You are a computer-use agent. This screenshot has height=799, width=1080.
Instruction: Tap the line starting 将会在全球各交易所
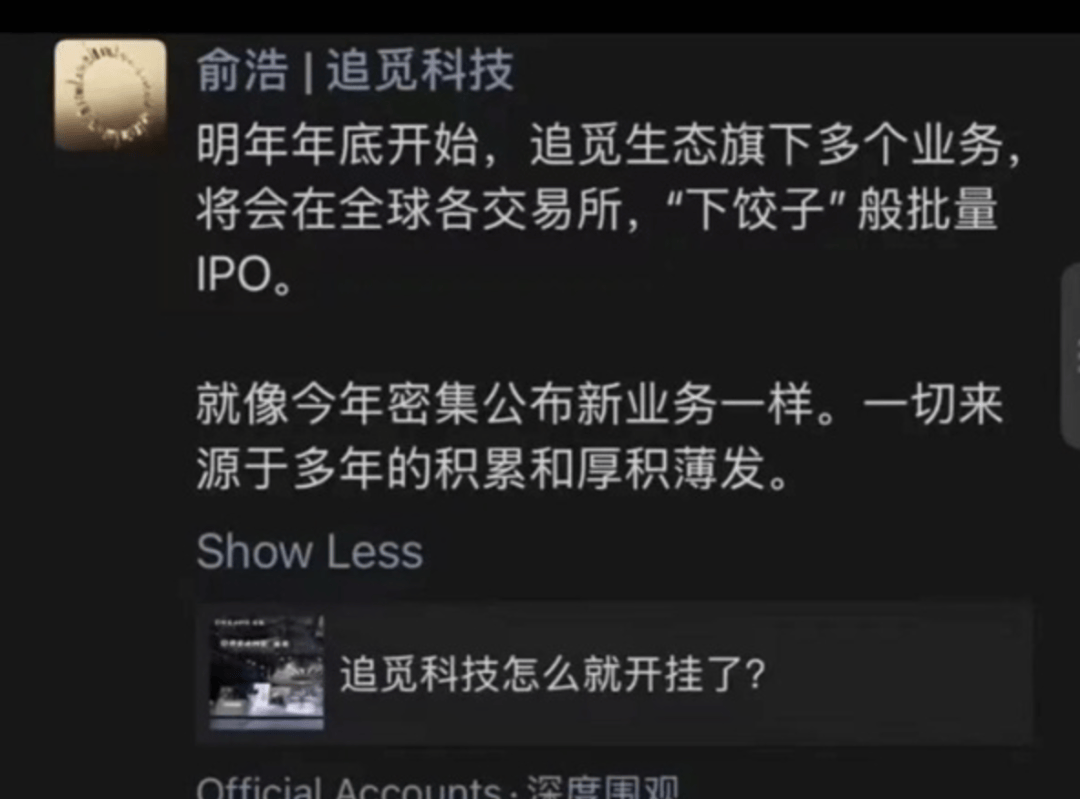tap(597, 209)
